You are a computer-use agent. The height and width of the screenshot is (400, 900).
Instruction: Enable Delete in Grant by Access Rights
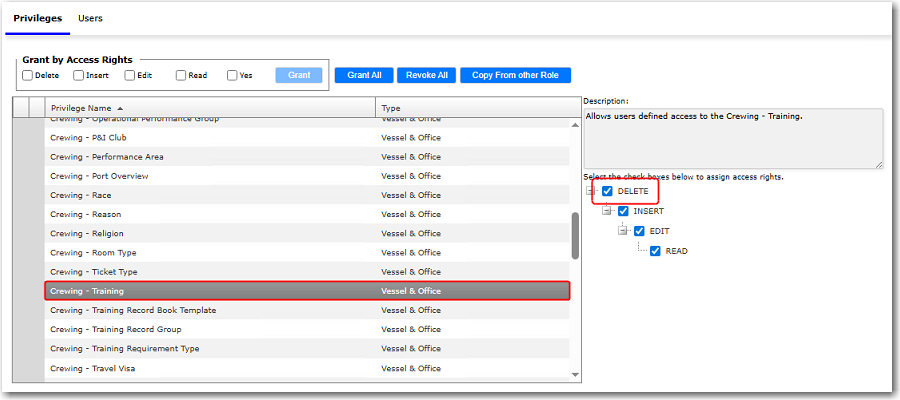pyautogui.click(x=28, y=75)
